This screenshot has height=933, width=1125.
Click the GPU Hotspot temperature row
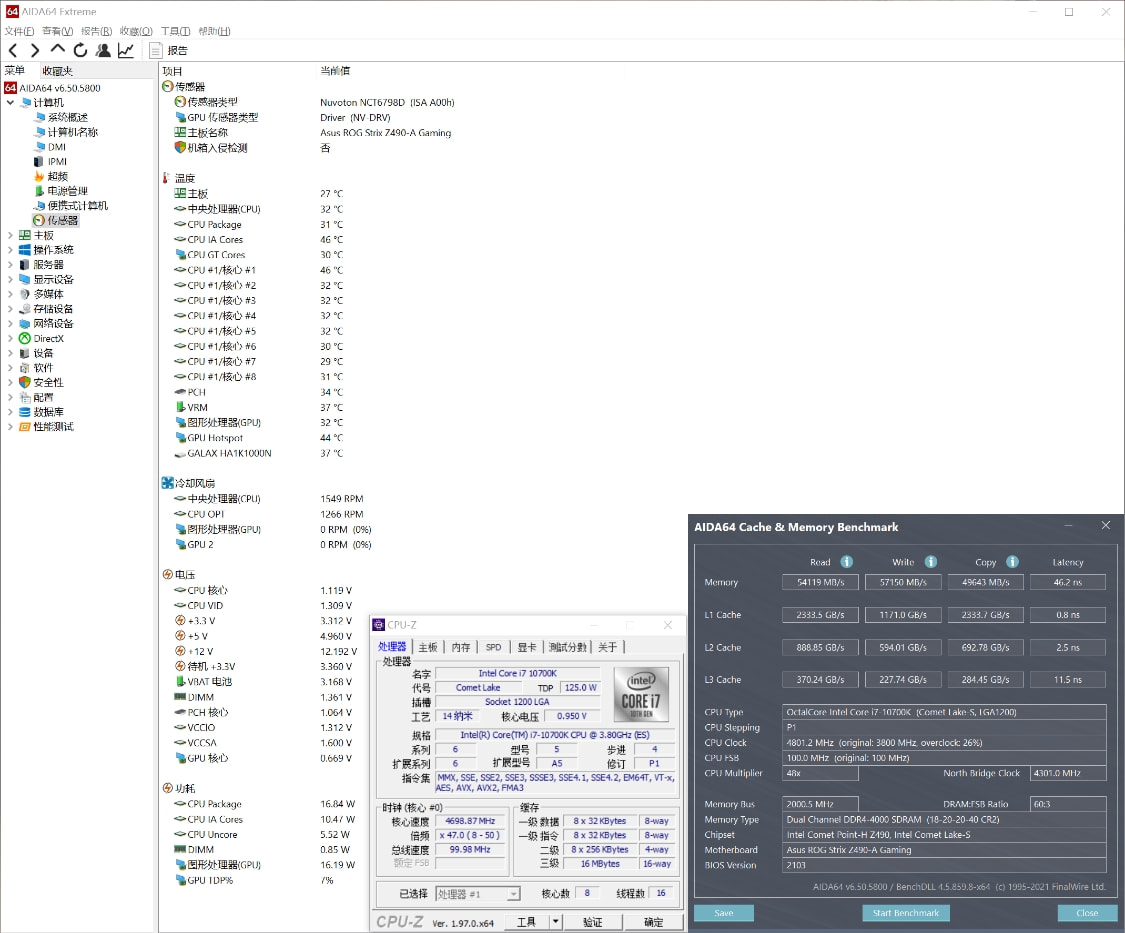[258, 438]
